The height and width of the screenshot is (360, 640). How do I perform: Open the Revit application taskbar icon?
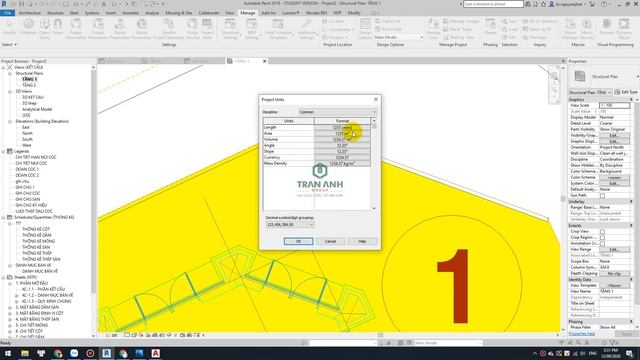pos(107,353)
